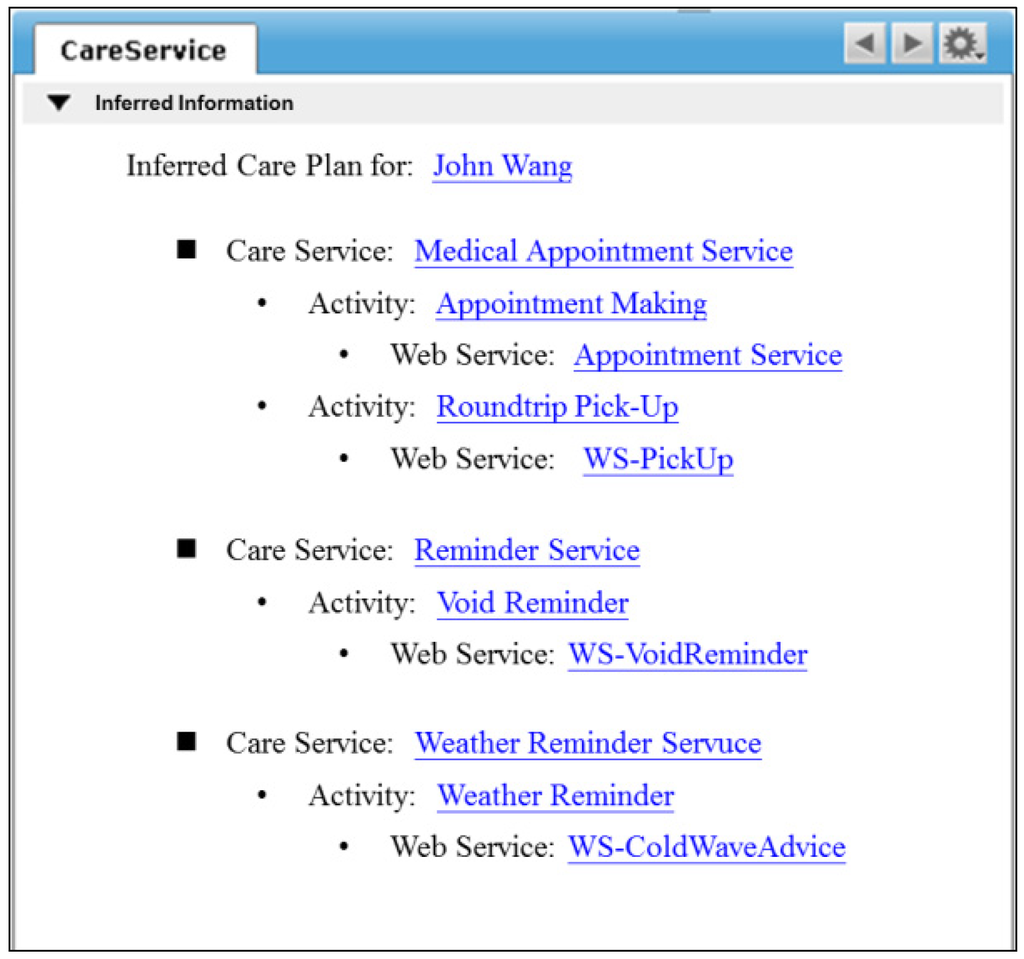
Task: Click the back navigation arrow icon
Action: [865, 44]
